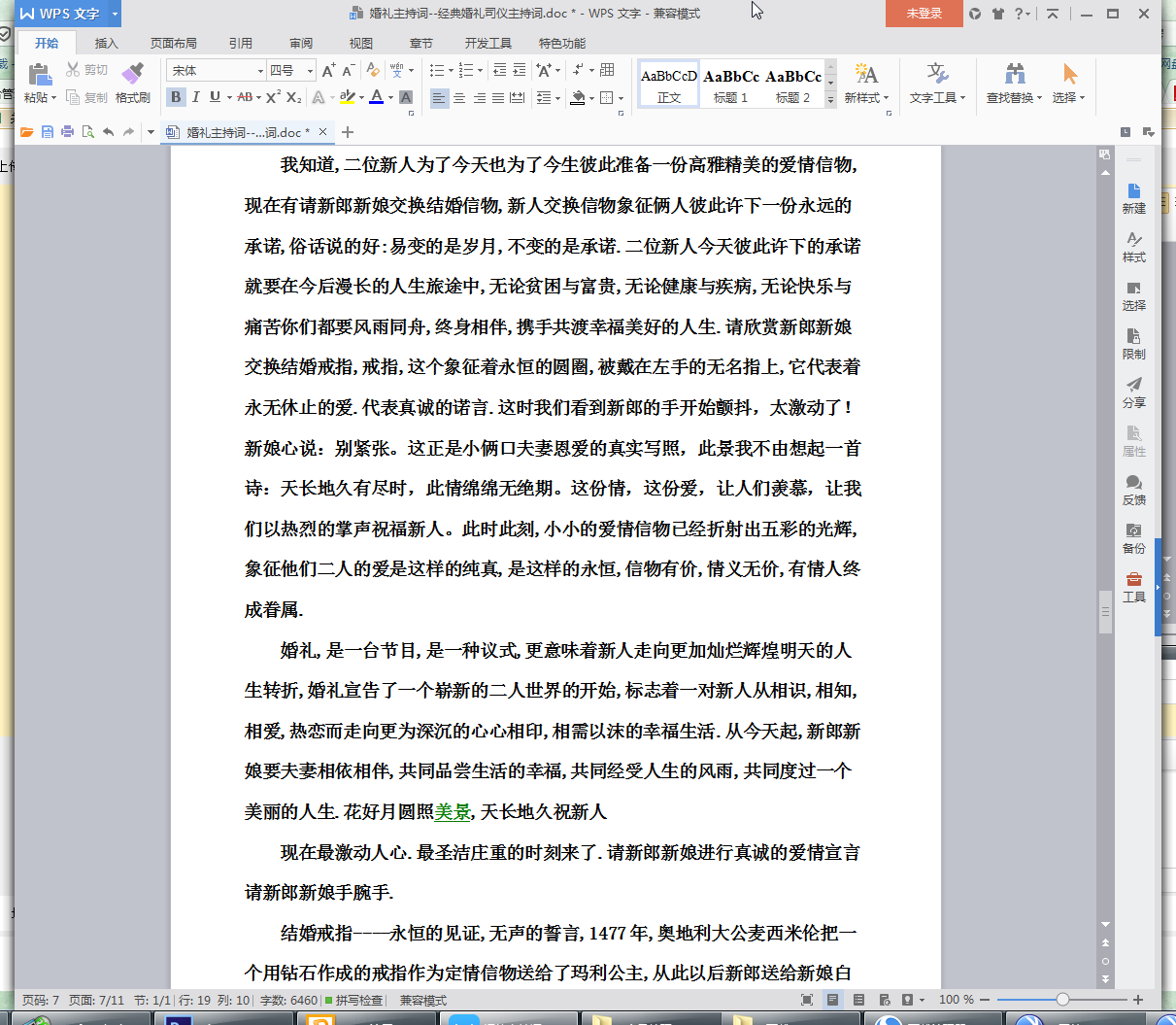Switch to 页面布局 tab
This screenshot has height=1025, width=1176.
coord(174,43)
